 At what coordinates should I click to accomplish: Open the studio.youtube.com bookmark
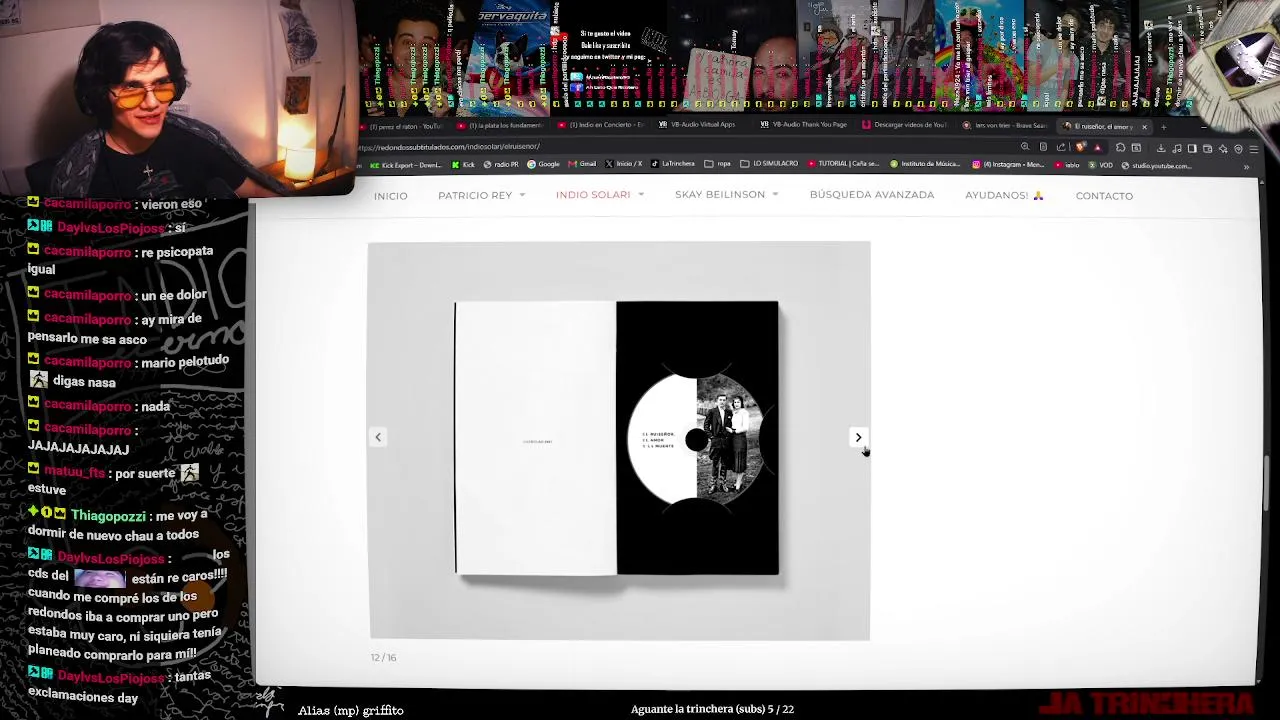(1157, 165)
